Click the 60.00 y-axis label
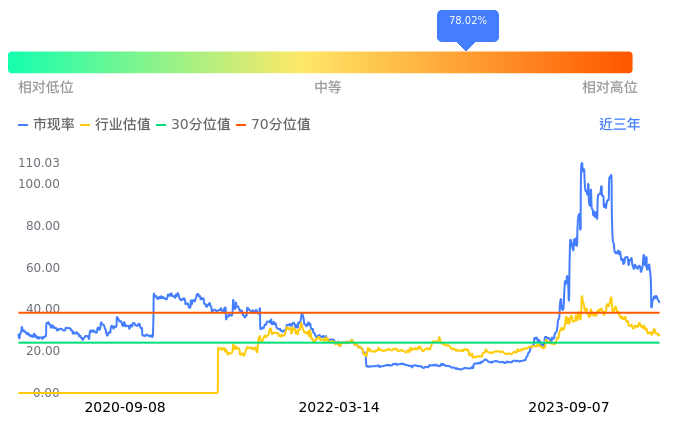686x442 pixels. [42, 268]
